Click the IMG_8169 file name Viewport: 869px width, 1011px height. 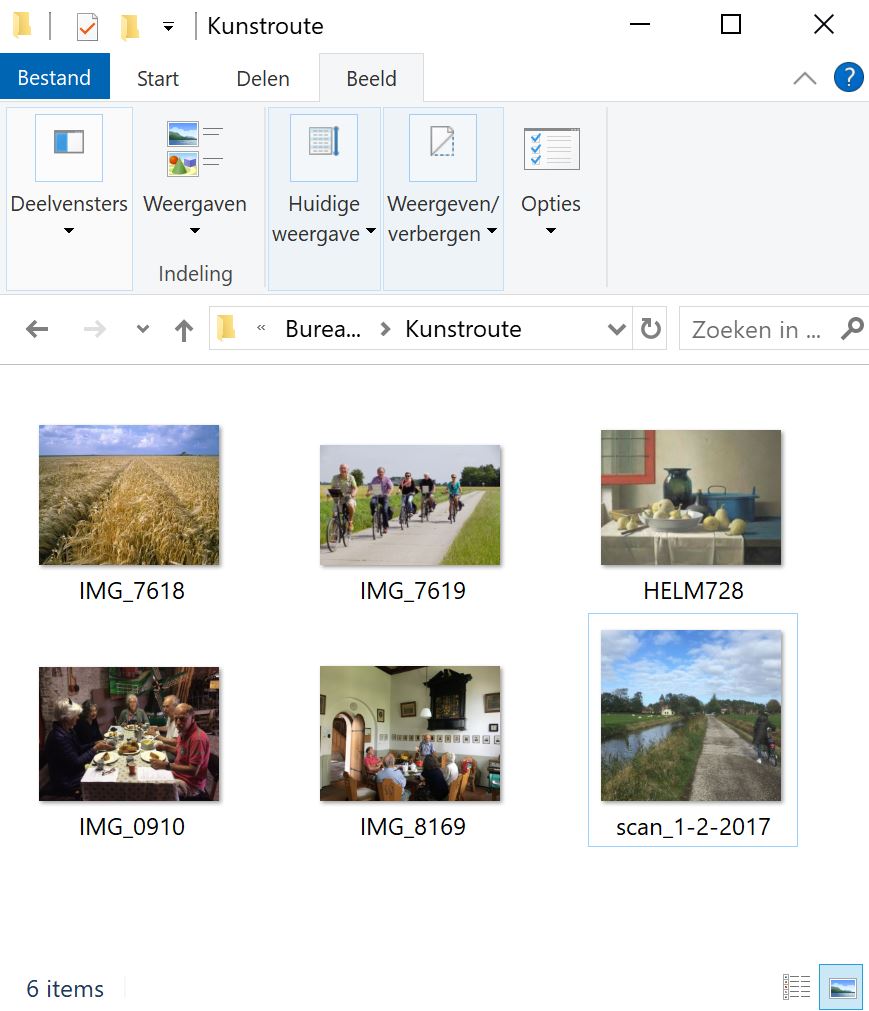tap(413, 827)
